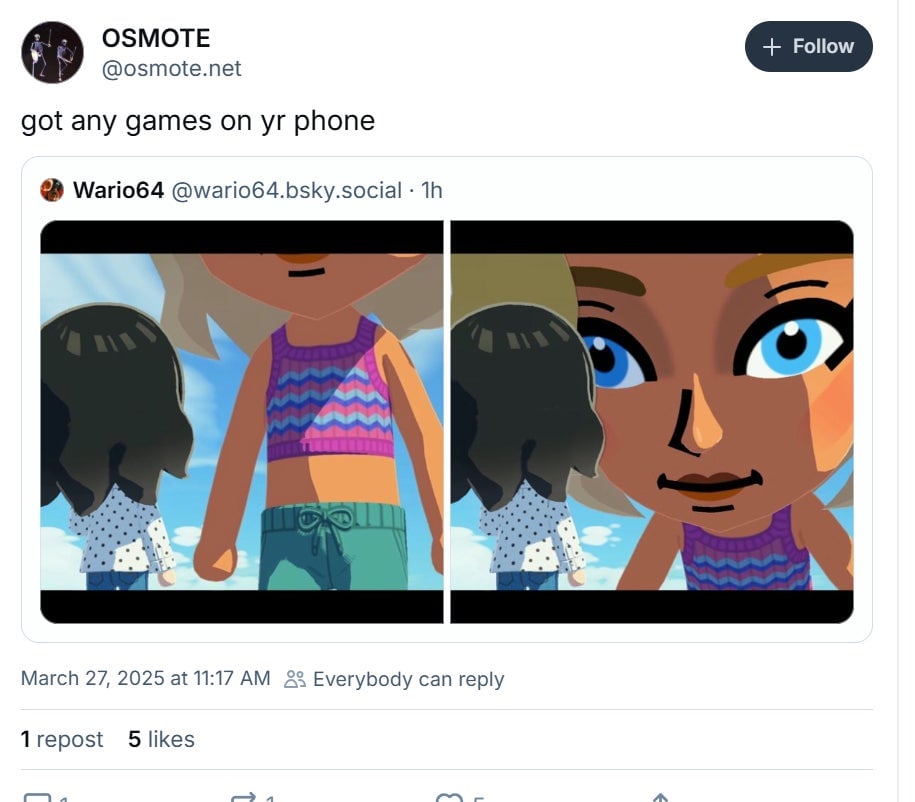Open the @wario64.bsky.social handle
Viewport: 915px width, 802px height.
click(287, 190)
